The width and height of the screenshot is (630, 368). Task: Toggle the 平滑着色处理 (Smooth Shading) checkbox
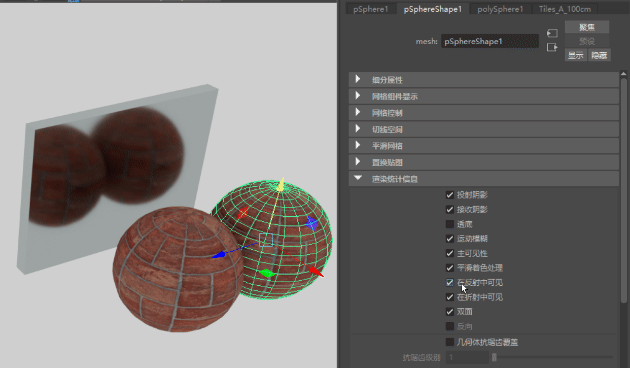450,268
